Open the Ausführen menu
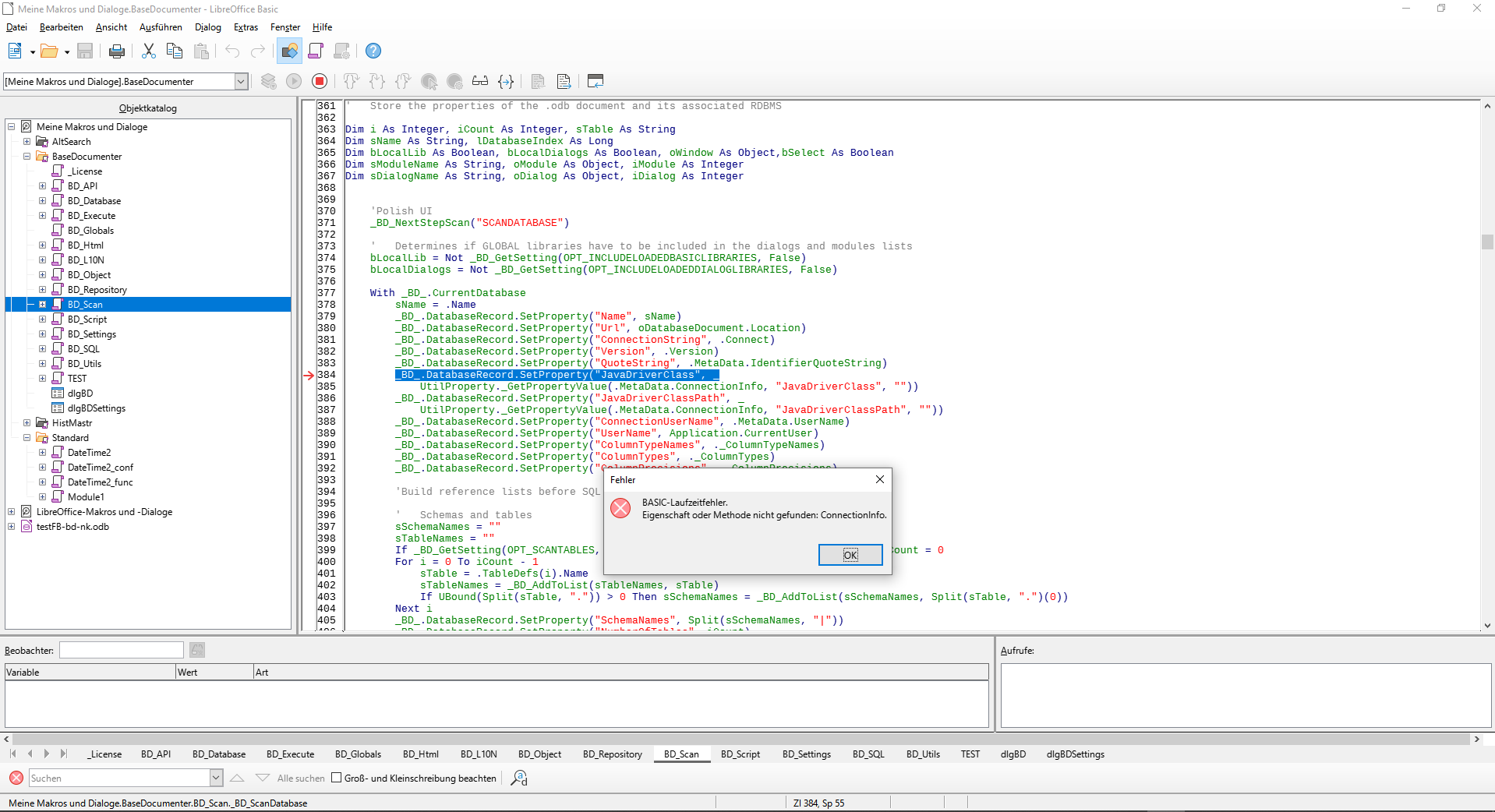 coord(161,27)
